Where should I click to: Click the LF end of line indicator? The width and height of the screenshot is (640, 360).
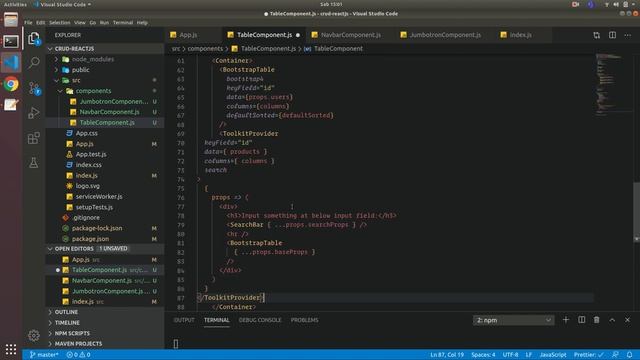pyautogui.click(x=529, y=355)
